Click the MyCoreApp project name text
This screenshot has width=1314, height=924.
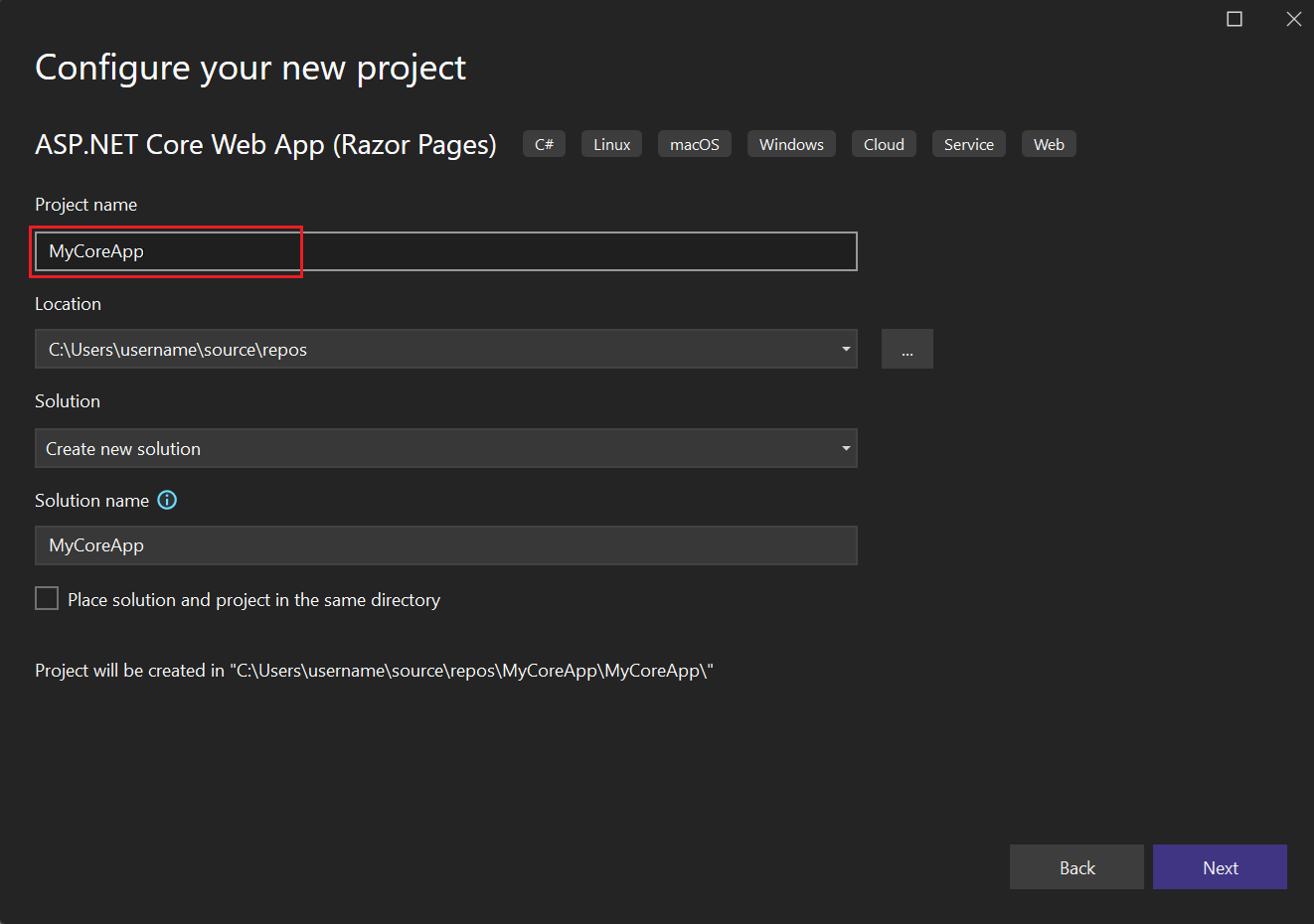(x=96, y=251)
